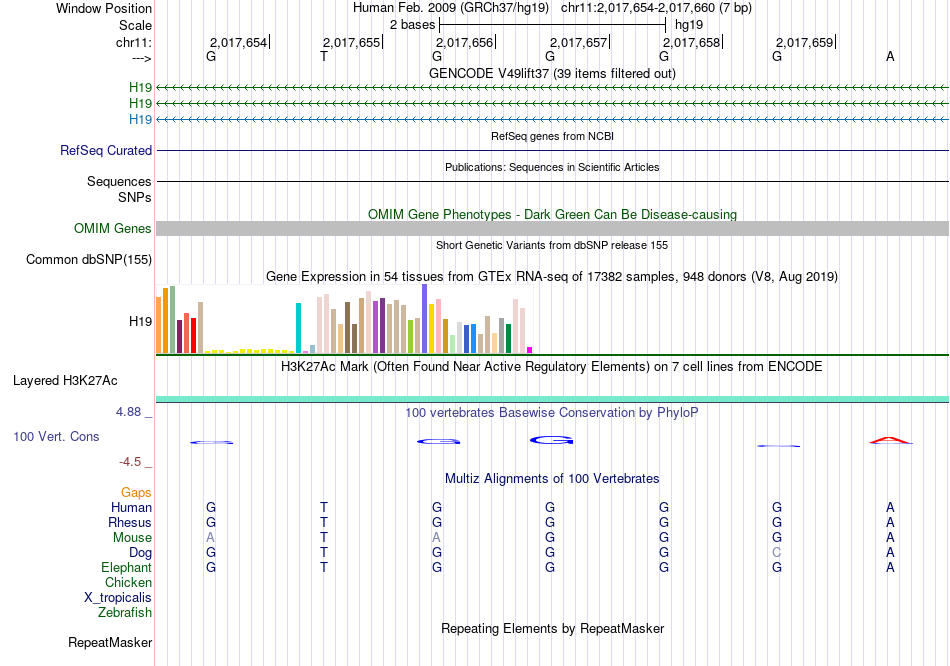This screenshot has width=950, height=666.
Task: Click the cyan bar in the GTEx chart
Action: click(x=299, y=328)
